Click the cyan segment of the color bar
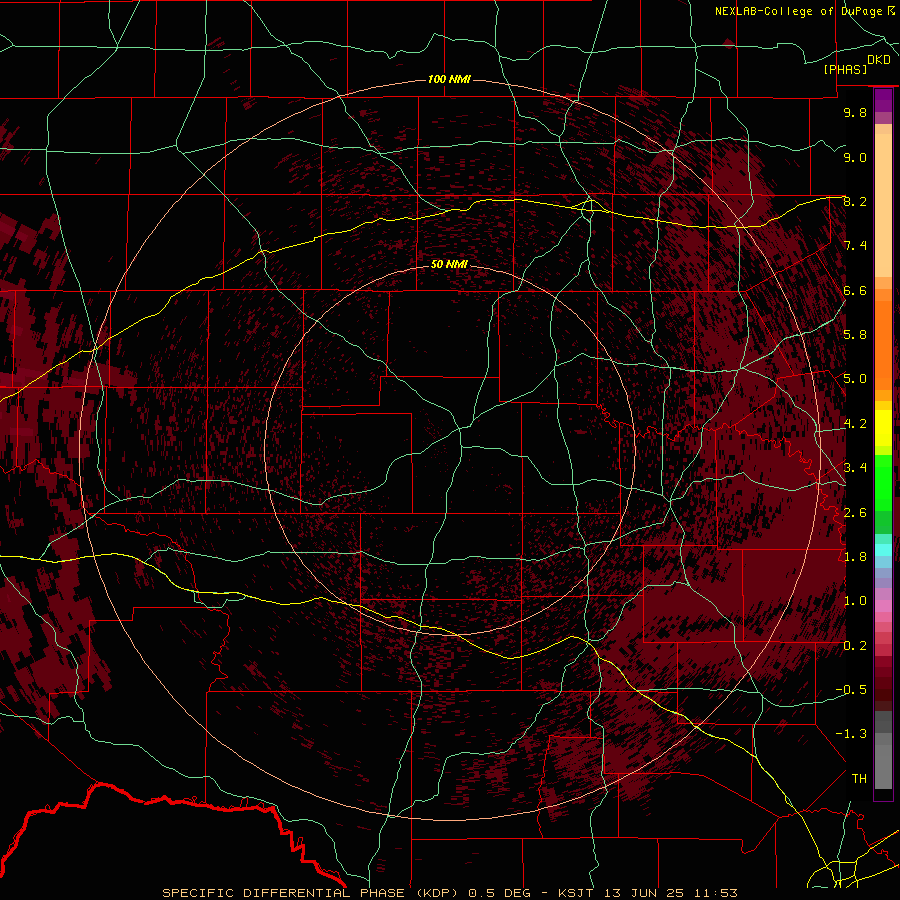Screen dimensions: 900x900 click(x=883, y=549)
